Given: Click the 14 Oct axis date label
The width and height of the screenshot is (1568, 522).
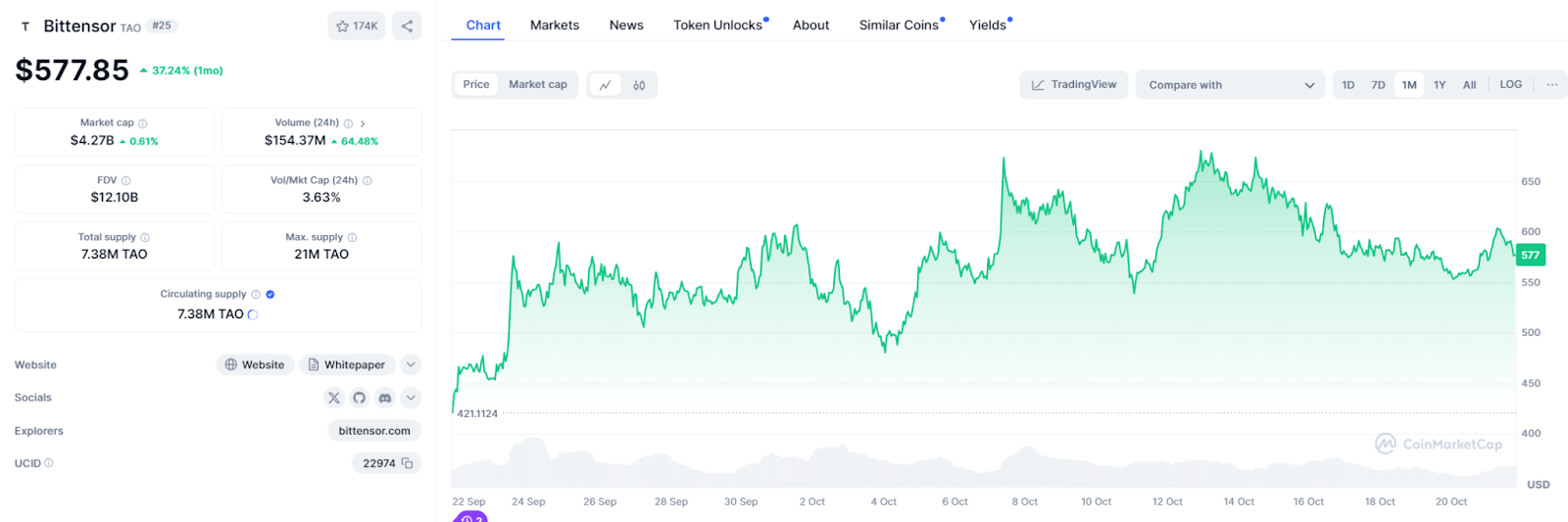Looking at the screenshot, I should (1239, 501).
